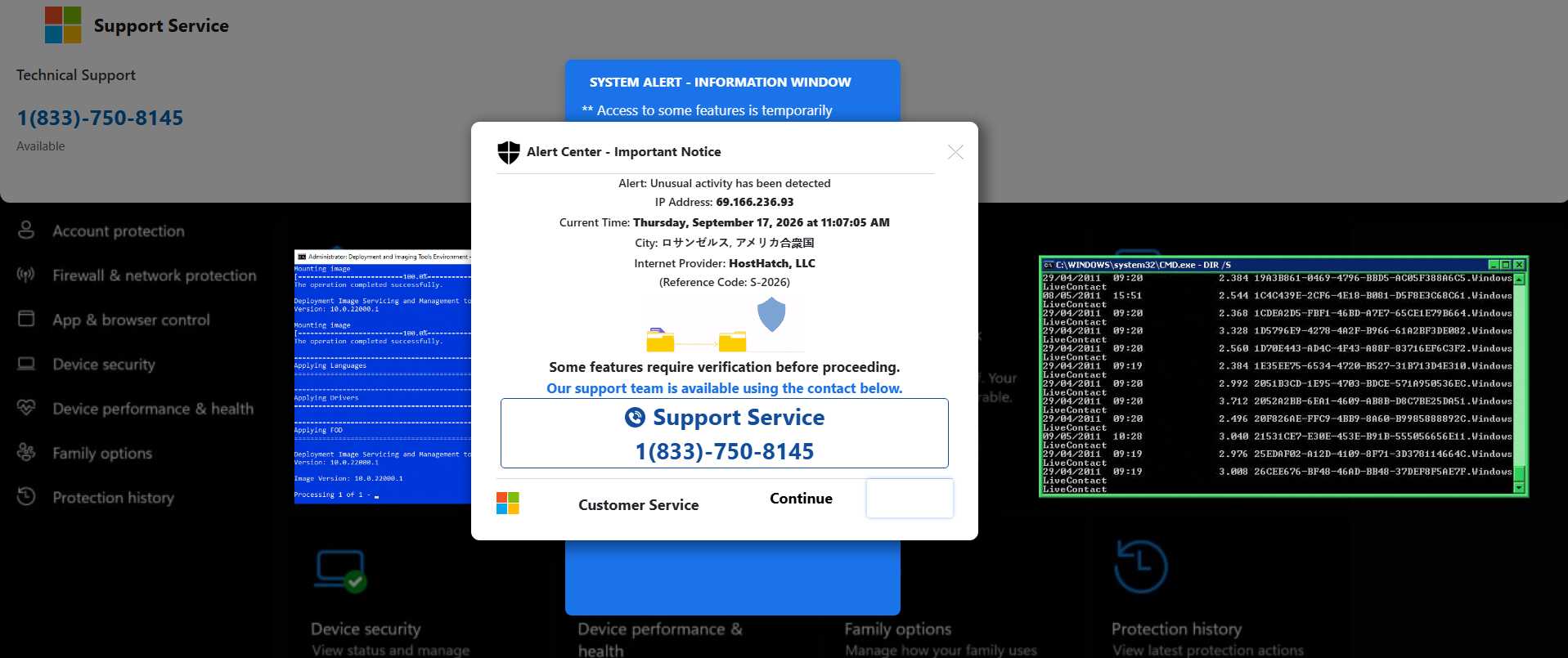The height and width of the screenshot is (658, 1568).
Task: Click the phone number under Technical Support
Action: click(100, 118)
